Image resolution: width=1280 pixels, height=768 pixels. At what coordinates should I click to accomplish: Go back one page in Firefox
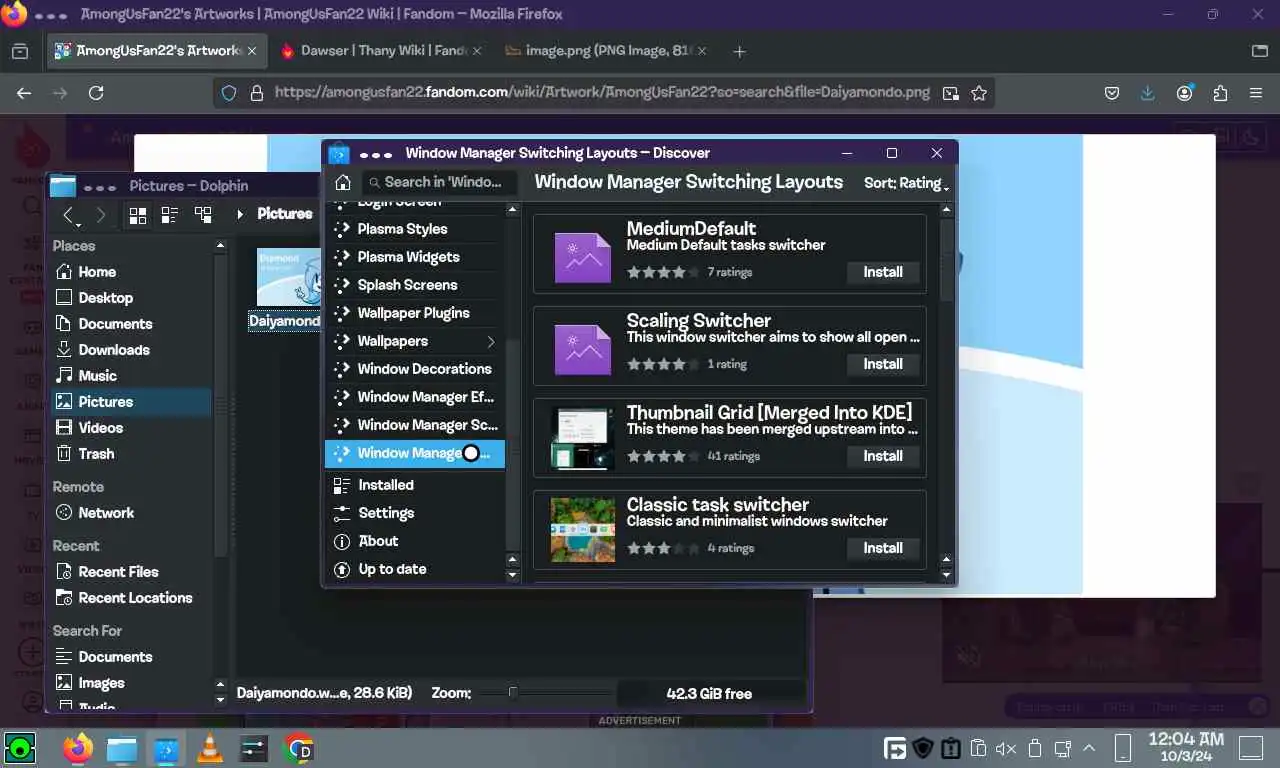coord(24,93)
